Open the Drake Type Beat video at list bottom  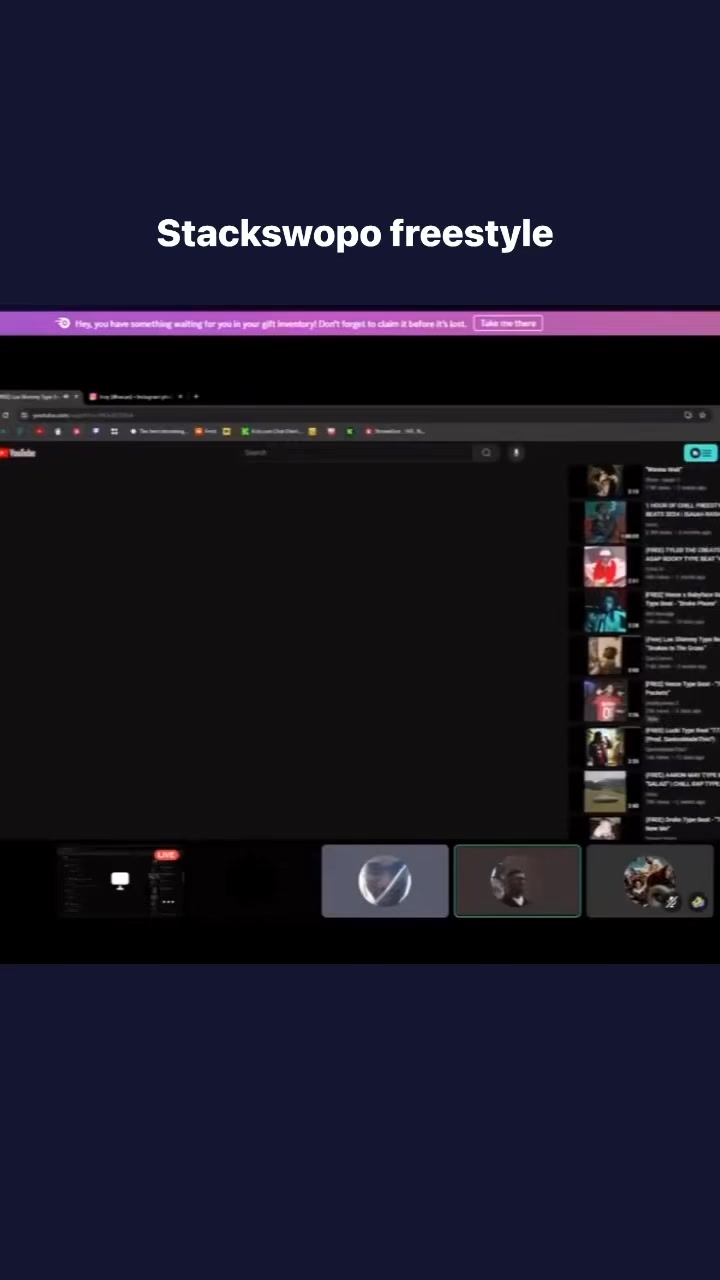(605, 828)
